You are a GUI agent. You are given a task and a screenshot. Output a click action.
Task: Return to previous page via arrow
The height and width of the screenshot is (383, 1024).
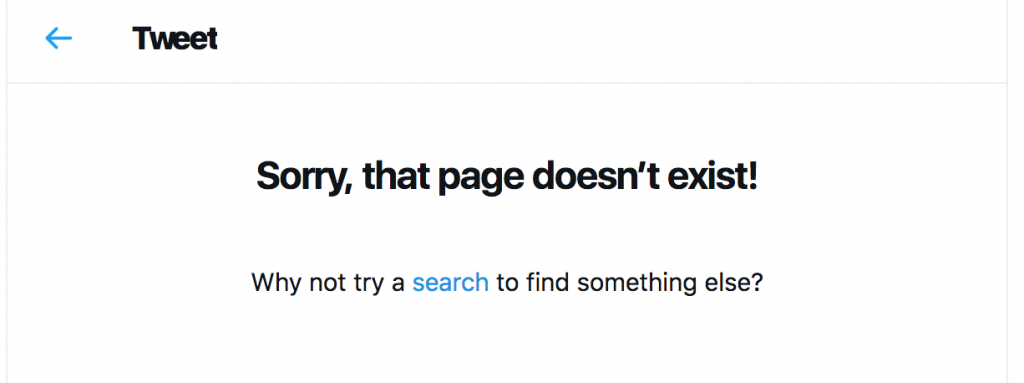pyautogui.click(x=58, y=39)
